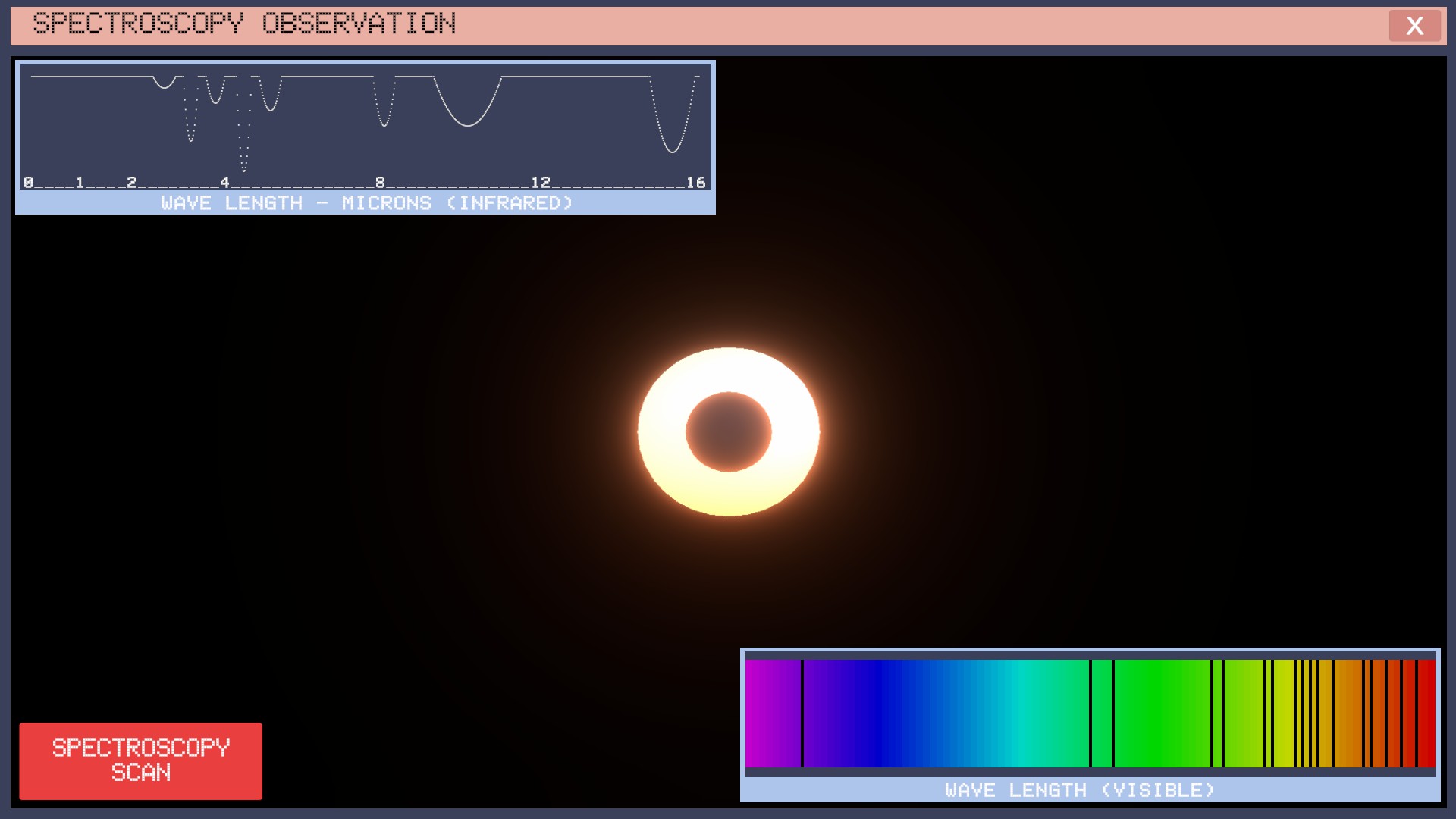
Task: Click the black absorption line in violet
Action: [x=802, y=713]
